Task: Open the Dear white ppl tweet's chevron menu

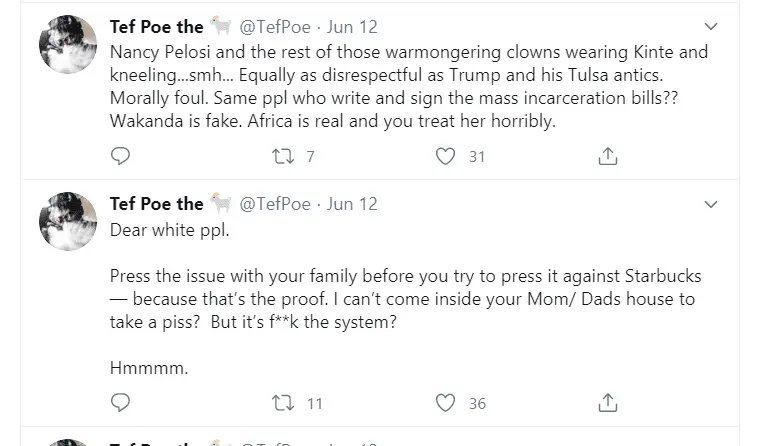Action: (x=711, y=204)
